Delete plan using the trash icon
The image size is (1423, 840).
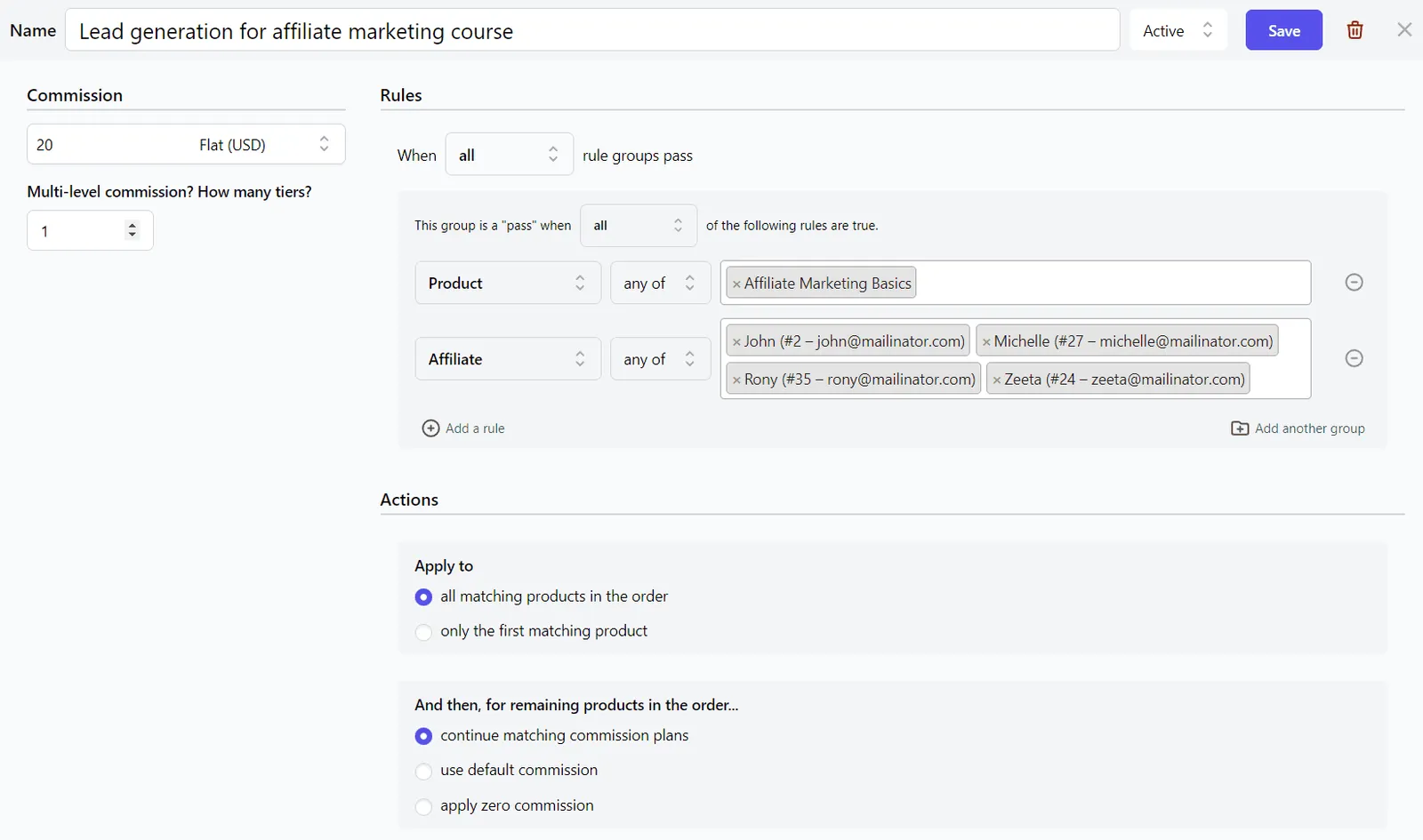click(x=1355, y=30)
